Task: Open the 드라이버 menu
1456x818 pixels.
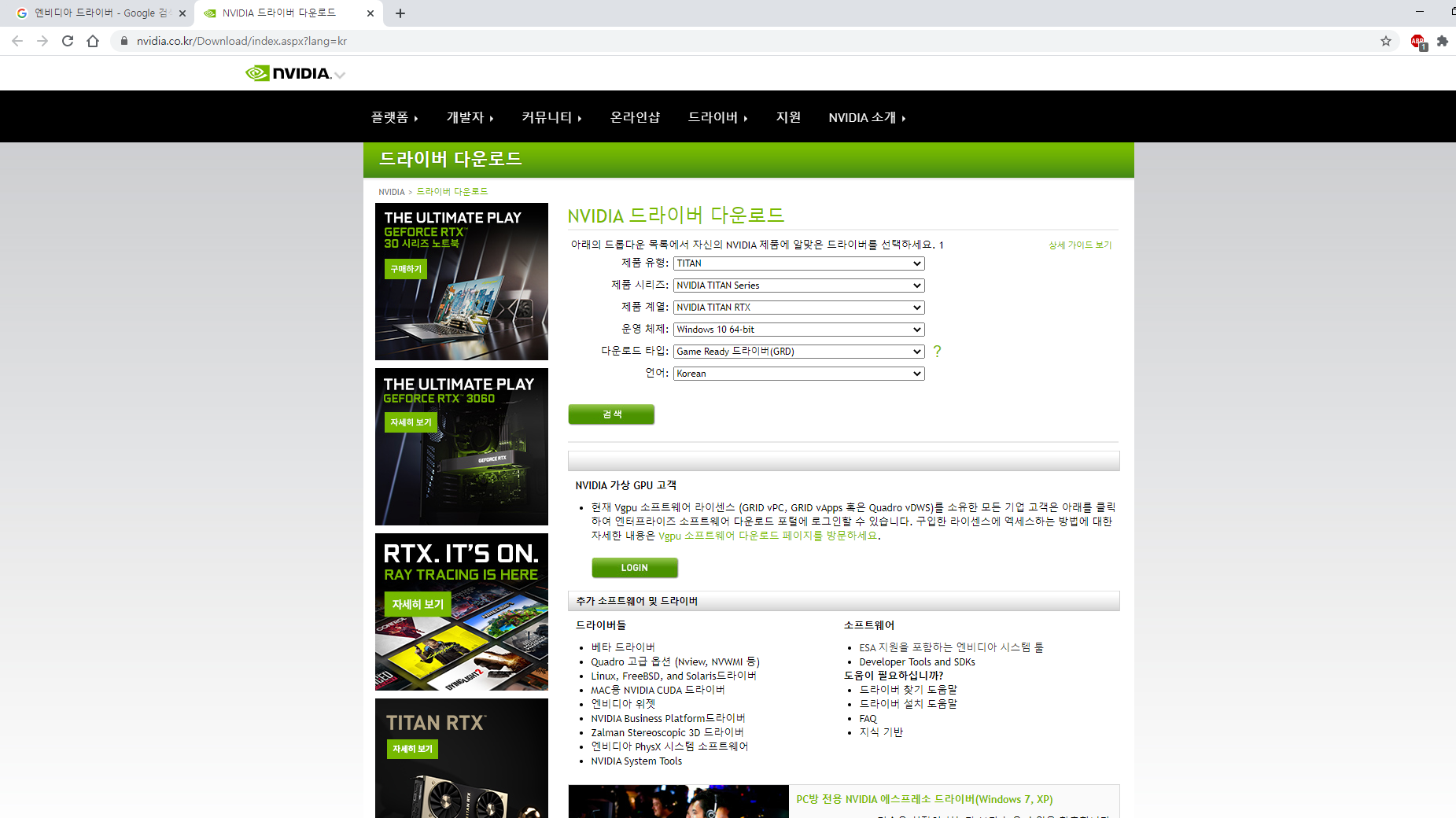Action: (x=717, y=117)
